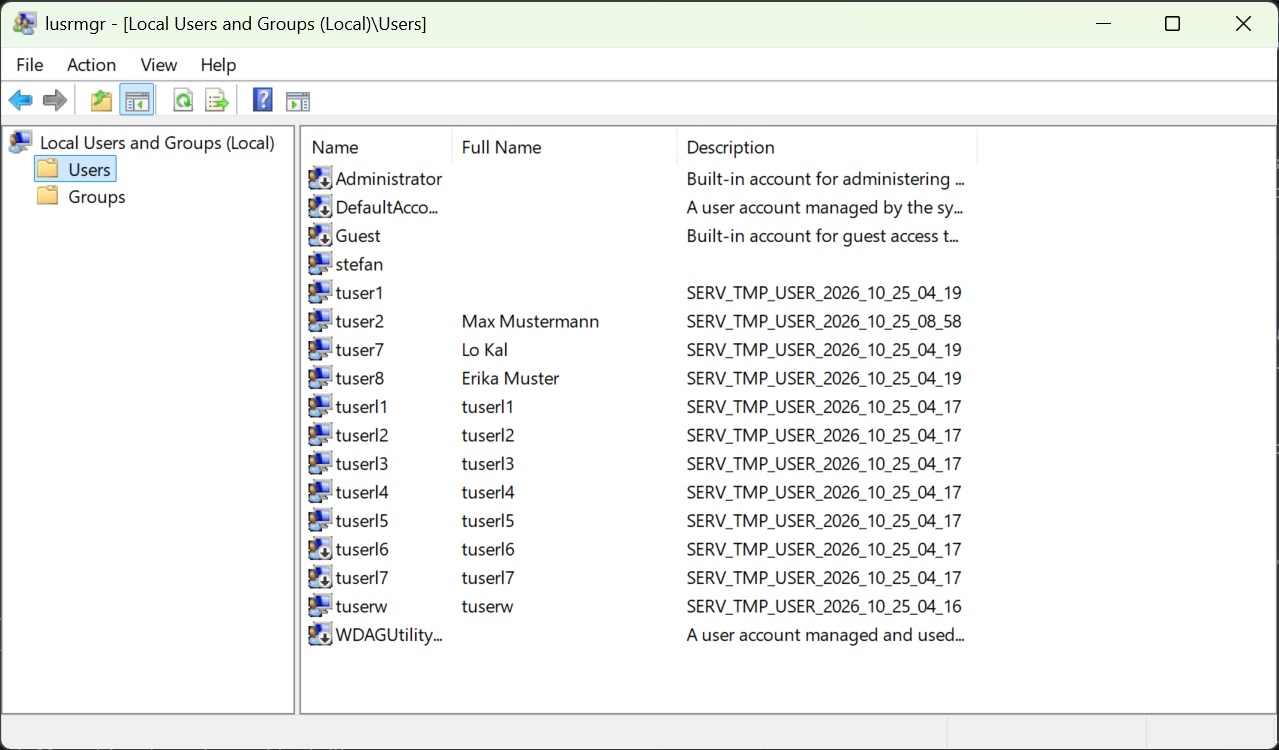Toggle the Show/Hide Console Tree toolbar button
This screenshot has width=1279, height=750.
click(x=137, y=100)
